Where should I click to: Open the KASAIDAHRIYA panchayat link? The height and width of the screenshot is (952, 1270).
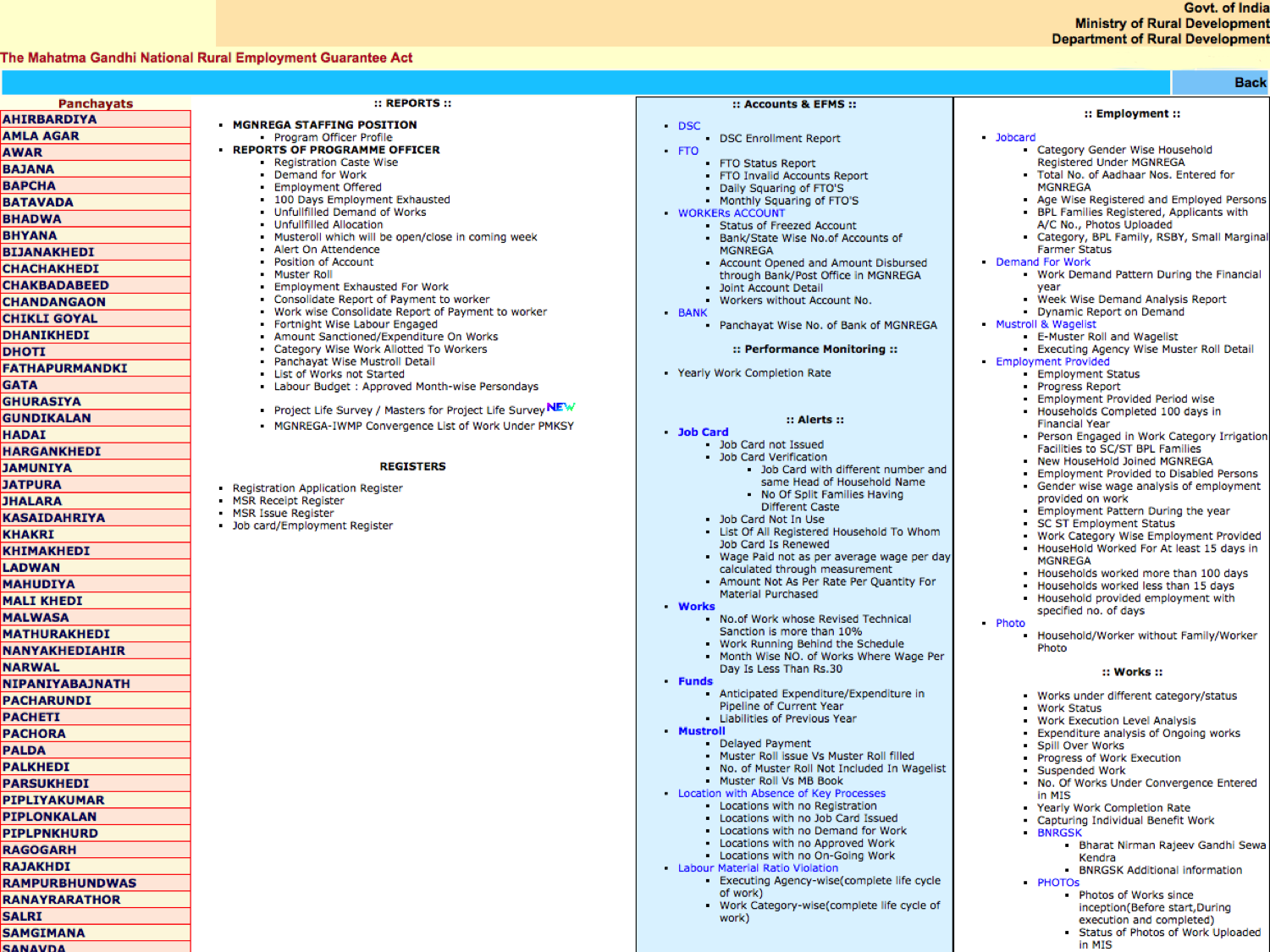pos(53,518)
